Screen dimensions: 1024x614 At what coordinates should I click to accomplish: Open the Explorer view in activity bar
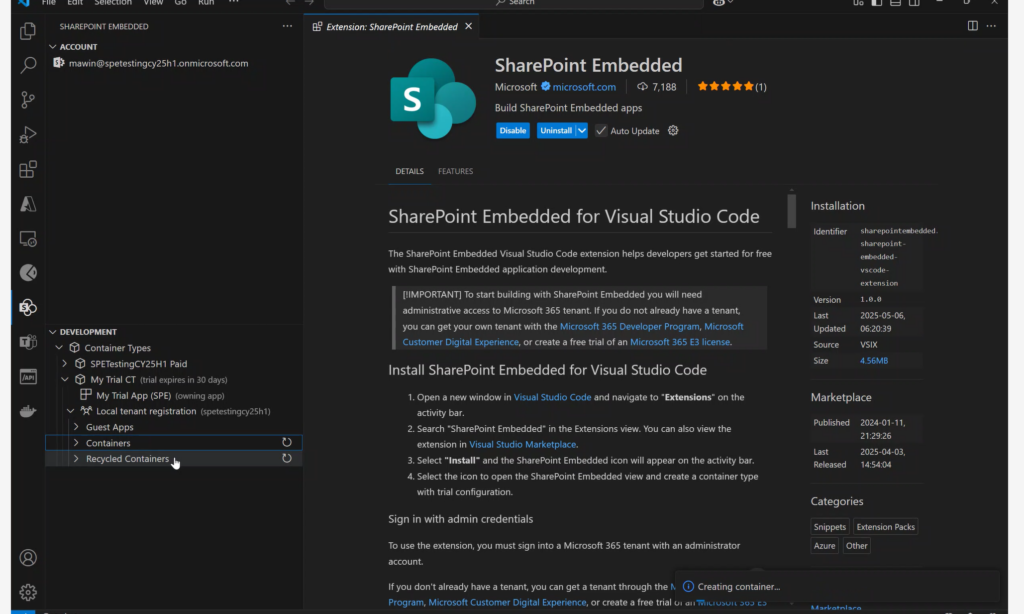pyautogui.click(x=27, y=31)
